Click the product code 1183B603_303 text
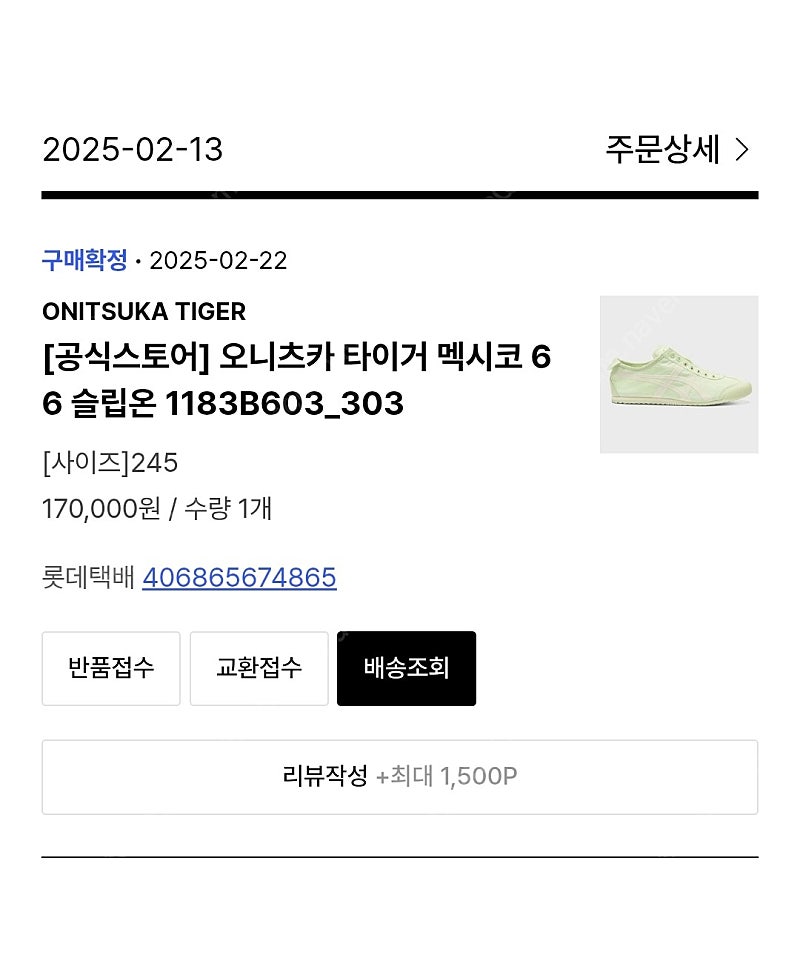Screen dimensions: 800x978 pyautogui.click(x=284, y=404)
